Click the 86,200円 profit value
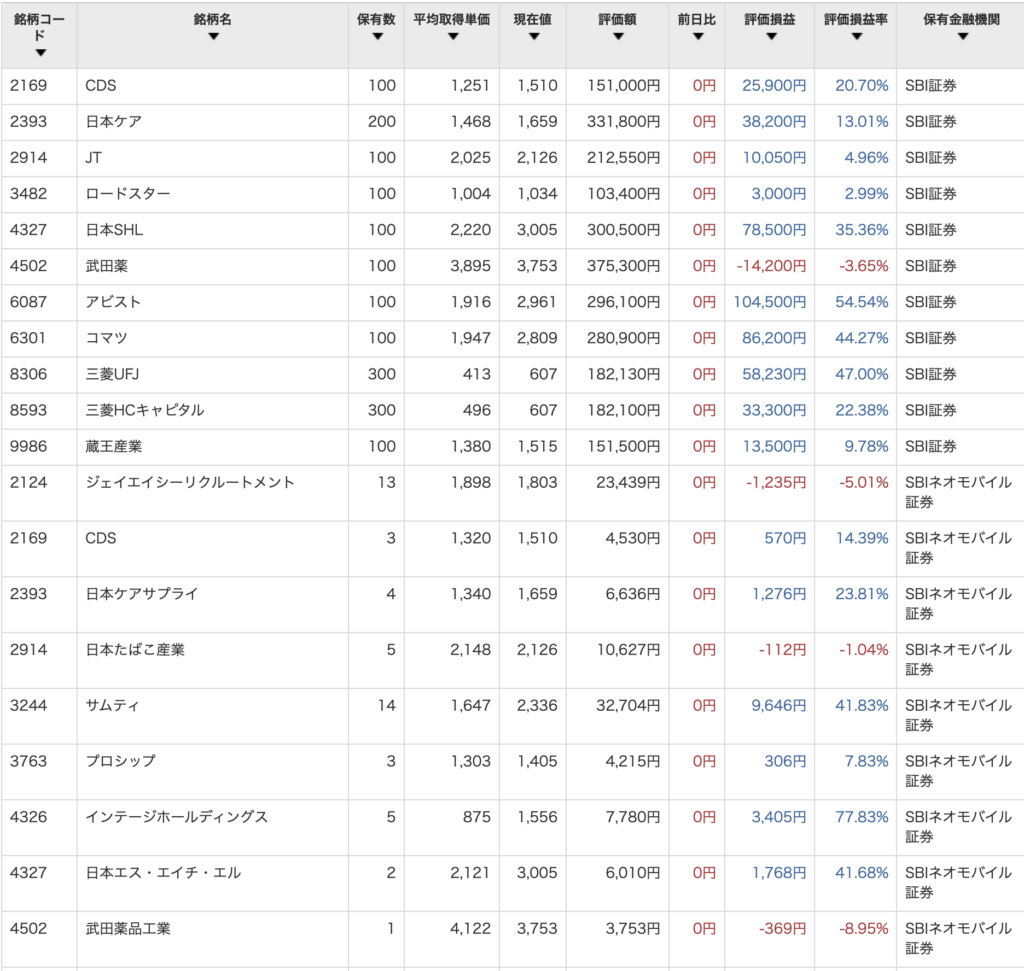Screen dimensions: 1024x971 pyautogui.click(x=774, y=338)
